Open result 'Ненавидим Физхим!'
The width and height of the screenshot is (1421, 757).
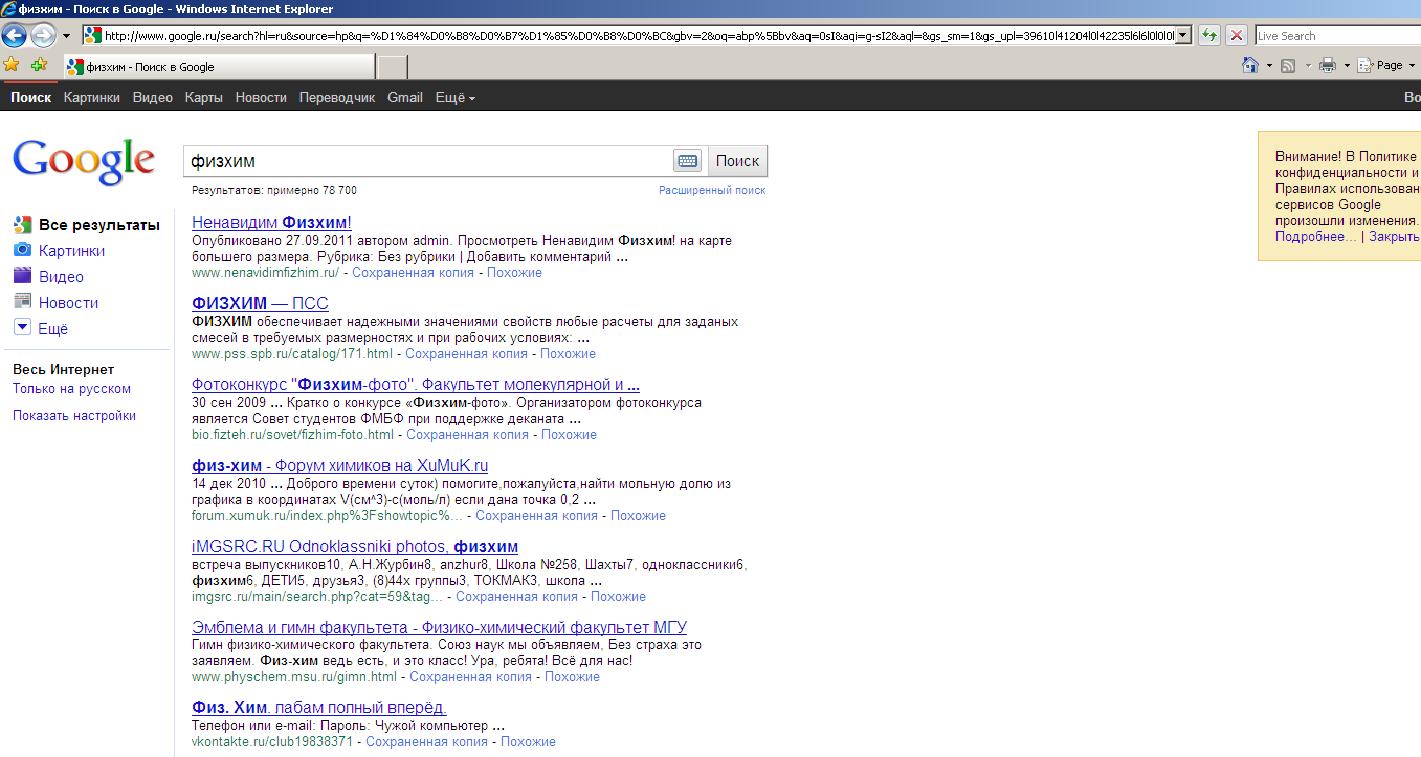[x=272, y=222]
